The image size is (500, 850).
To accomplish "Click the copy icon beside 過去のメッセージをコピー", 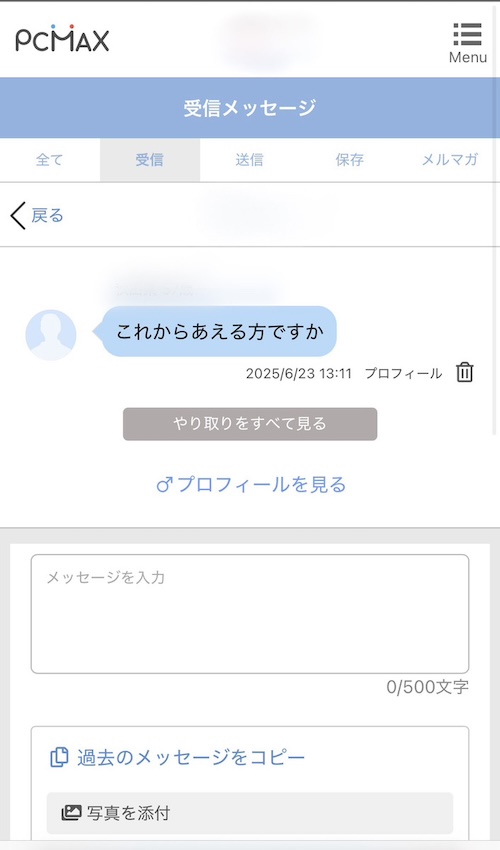I will pos(59,757).
